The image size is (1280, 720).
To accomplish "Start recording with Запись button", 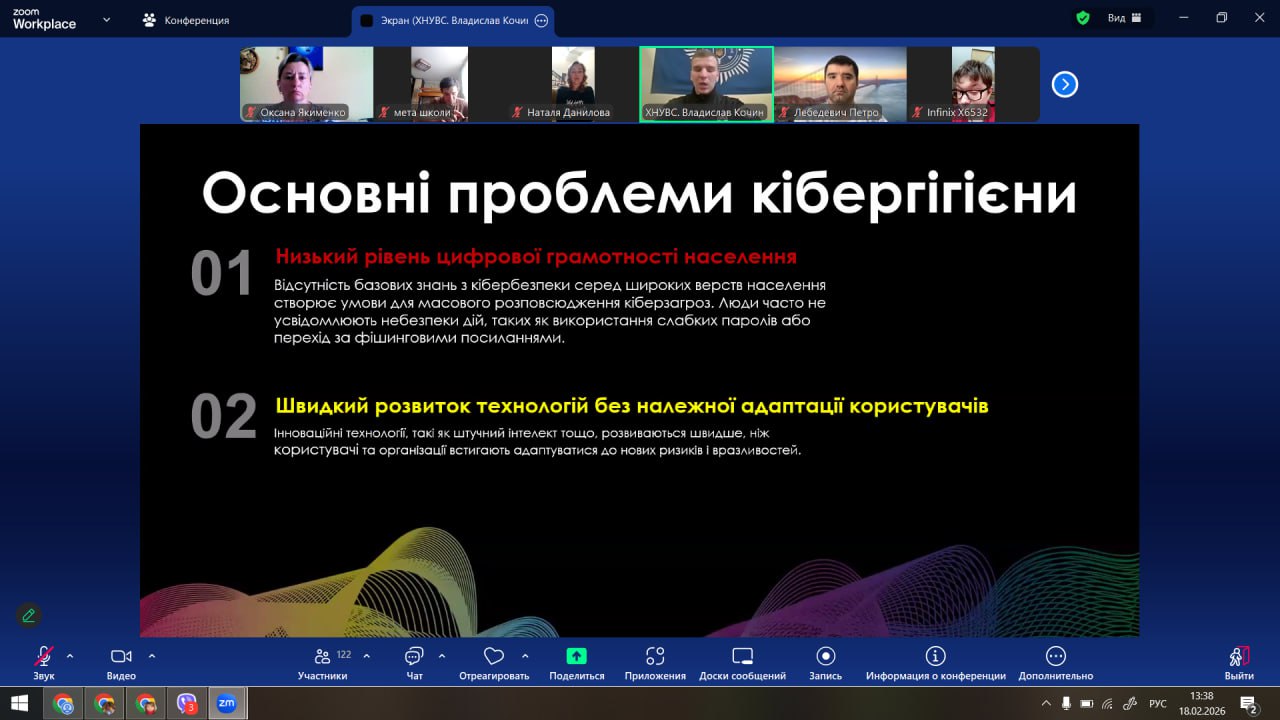I will coord(825,657).
